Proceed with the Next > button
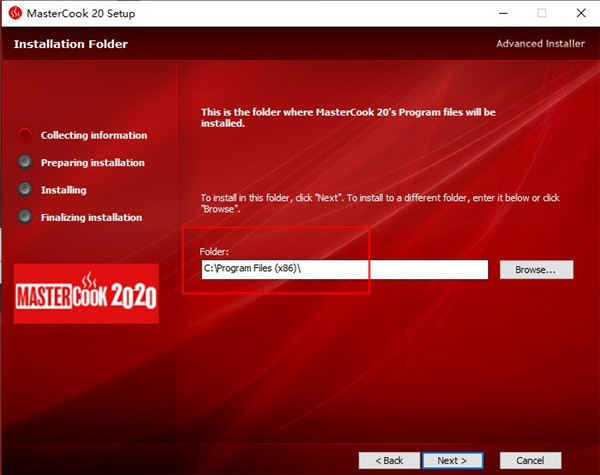This screenshot has width=600, height=475. click(452, 460)
